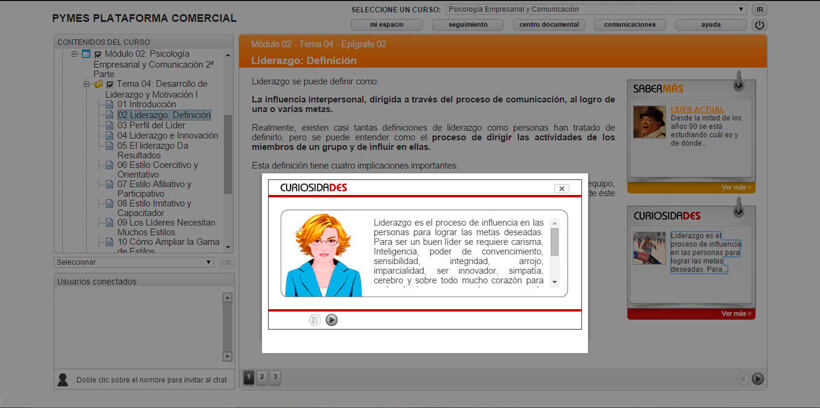The width and height of the screenshot is (820, 408).
Task: Click Ver más in Saber Más card
Action: click(x=736, y=187)
